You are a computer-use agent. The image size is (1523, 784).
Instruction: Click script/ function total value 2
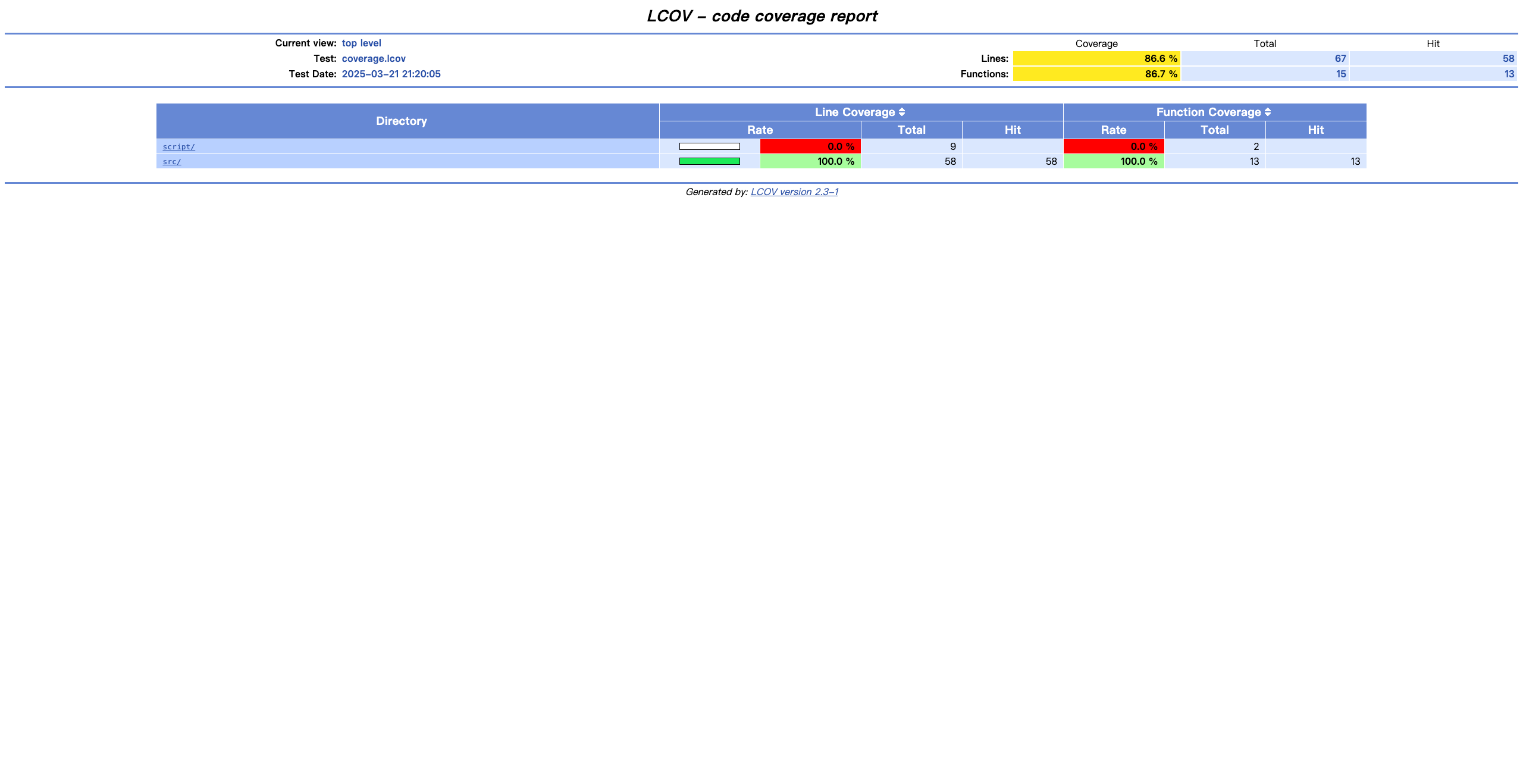coord(1256,146)
